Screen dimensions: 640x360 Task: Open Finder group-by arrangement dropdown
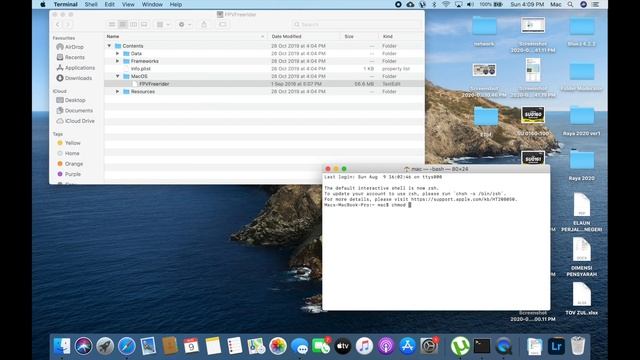pyautogui.click(x=163, y=24)
